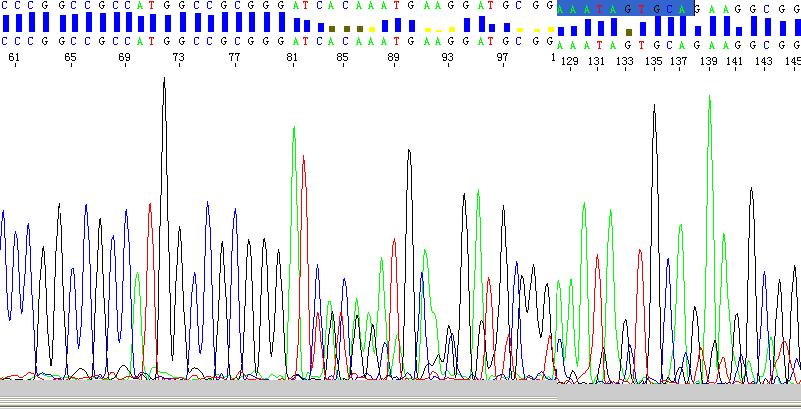Click the olive quality bar above position 133
The height and width of the screenshot is (409, 801).
coord(628,31)
